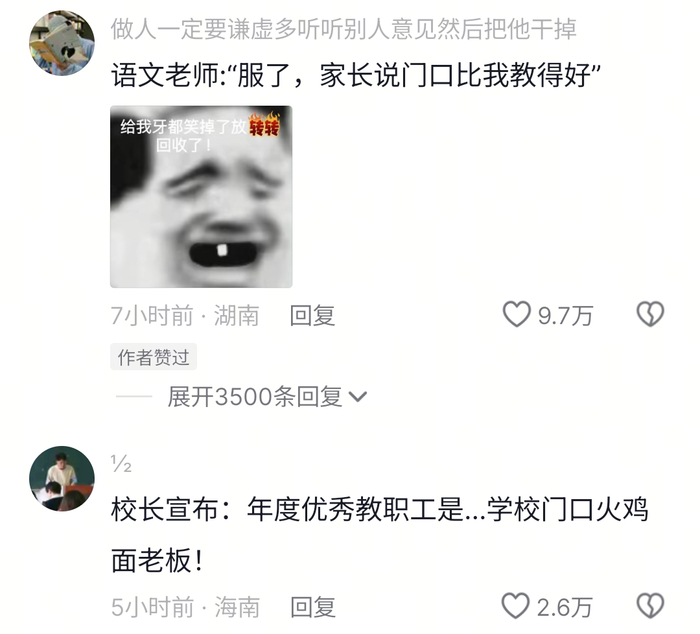Image resolution: width=700 pixels, height=634 pixels.
Task: Open the ½ user's classroom avatar
Action: click(62, 478)
